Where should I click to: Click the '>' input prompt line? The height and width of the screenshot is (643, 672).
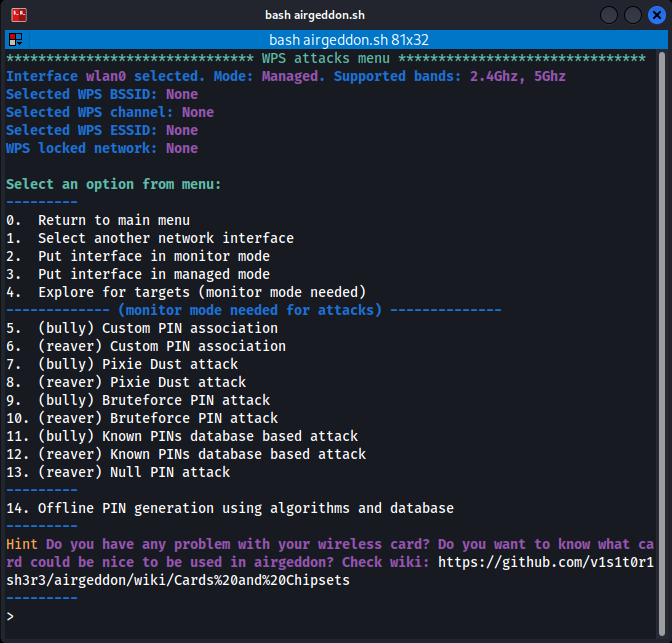pos(10,616)
